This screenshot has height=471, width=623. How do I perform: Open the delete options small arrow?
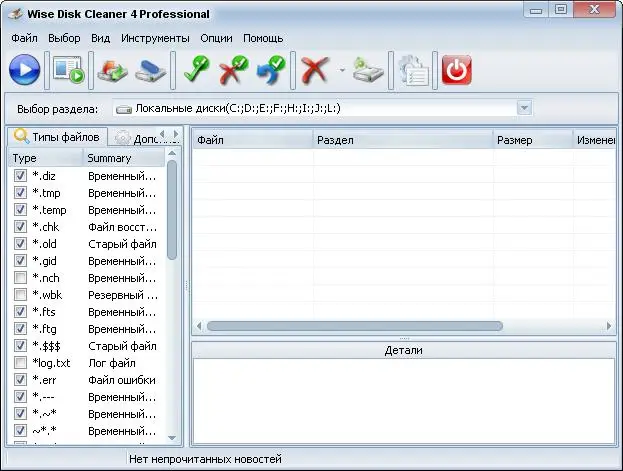pyautogui.click(x=342, y=70)
